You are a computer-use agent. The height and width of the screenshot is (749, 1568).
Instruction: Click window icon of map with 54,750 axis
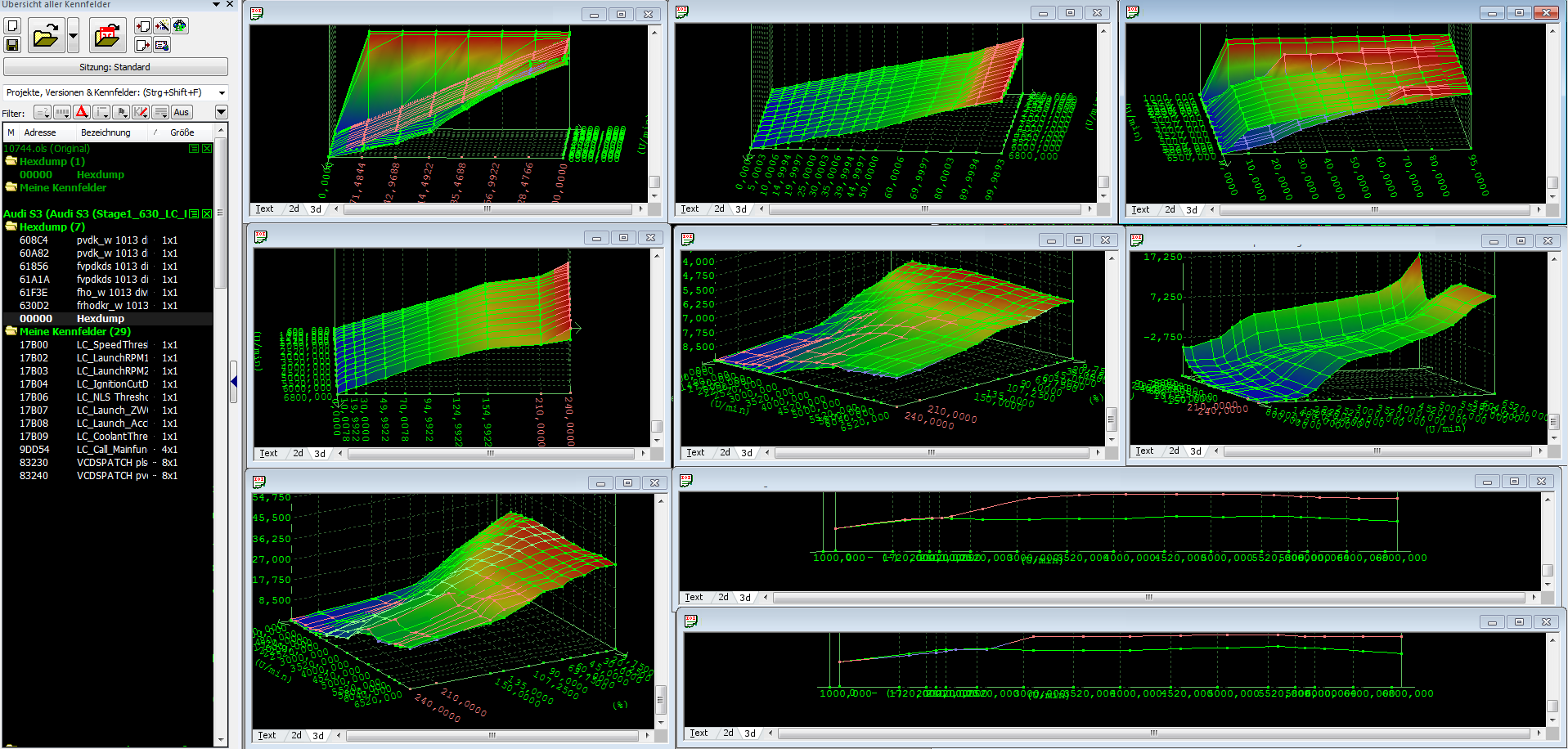point(259,482)
